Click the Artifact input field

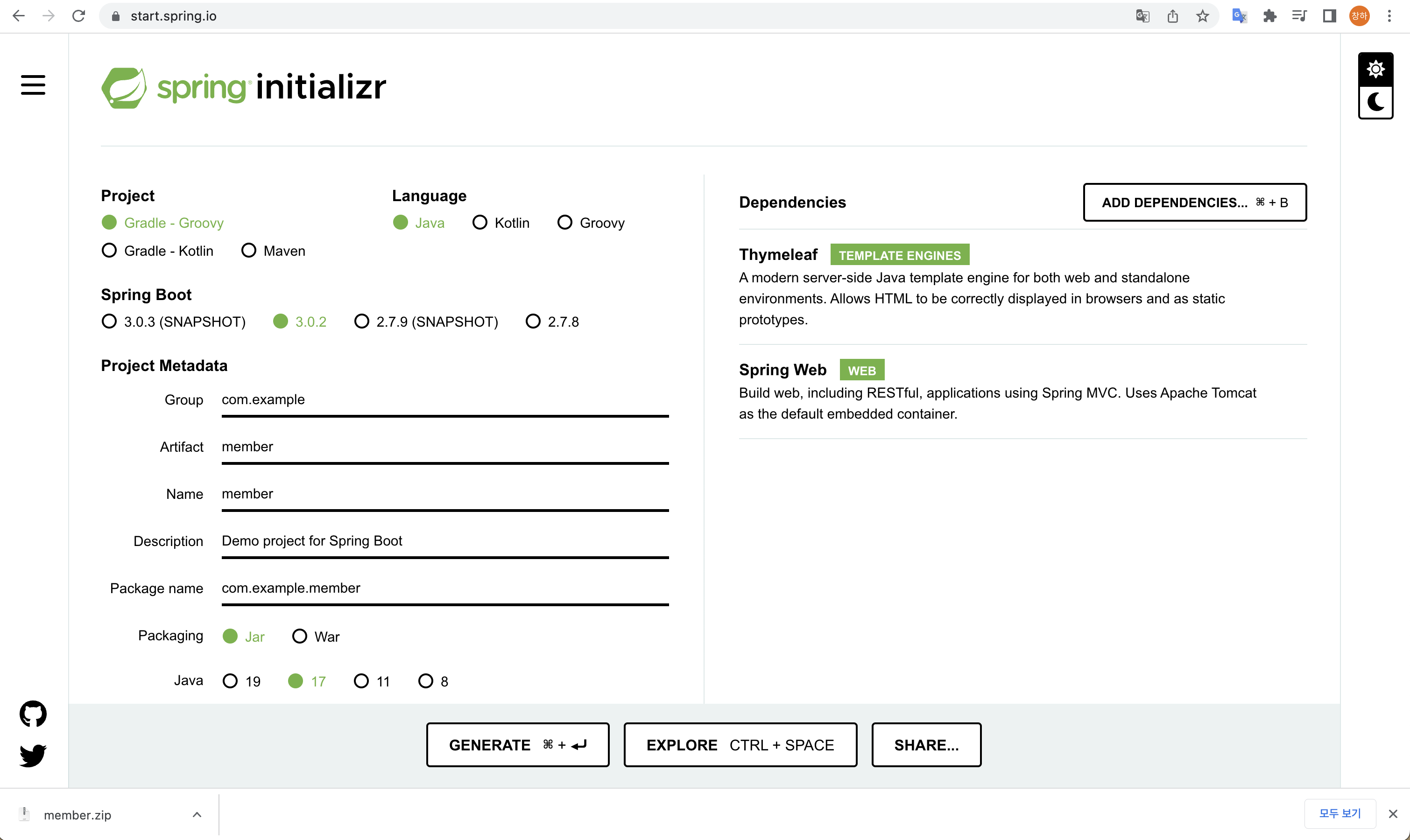click(444, 447)
